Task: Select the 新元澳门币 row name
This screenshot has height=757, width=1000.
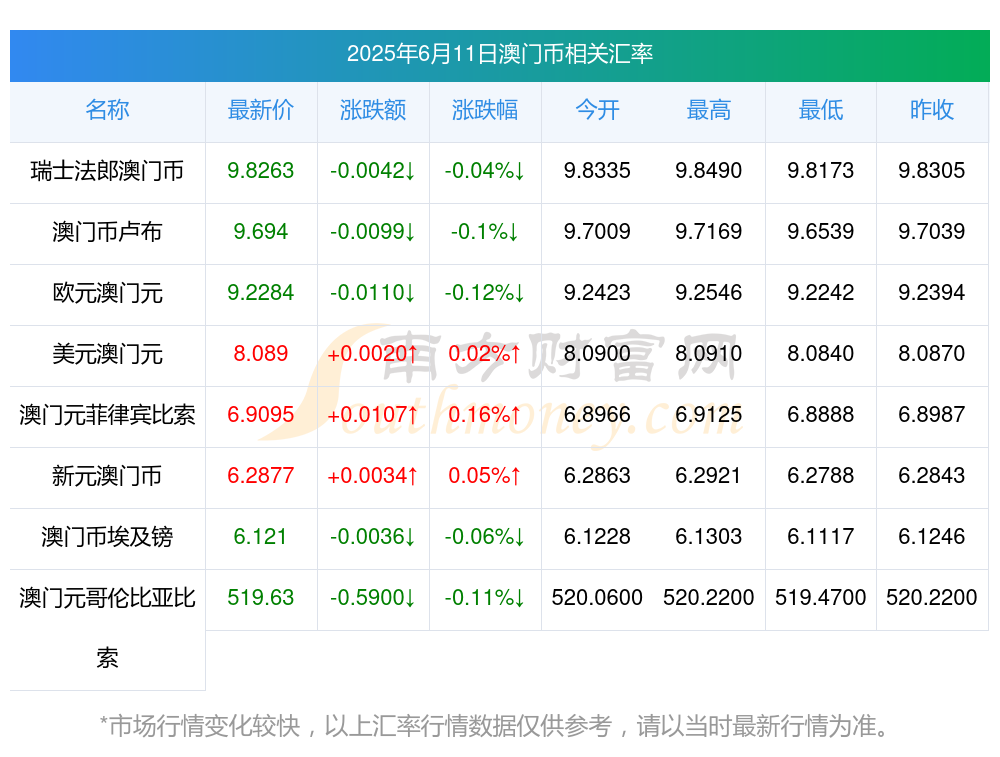Action: pos(107,476)
